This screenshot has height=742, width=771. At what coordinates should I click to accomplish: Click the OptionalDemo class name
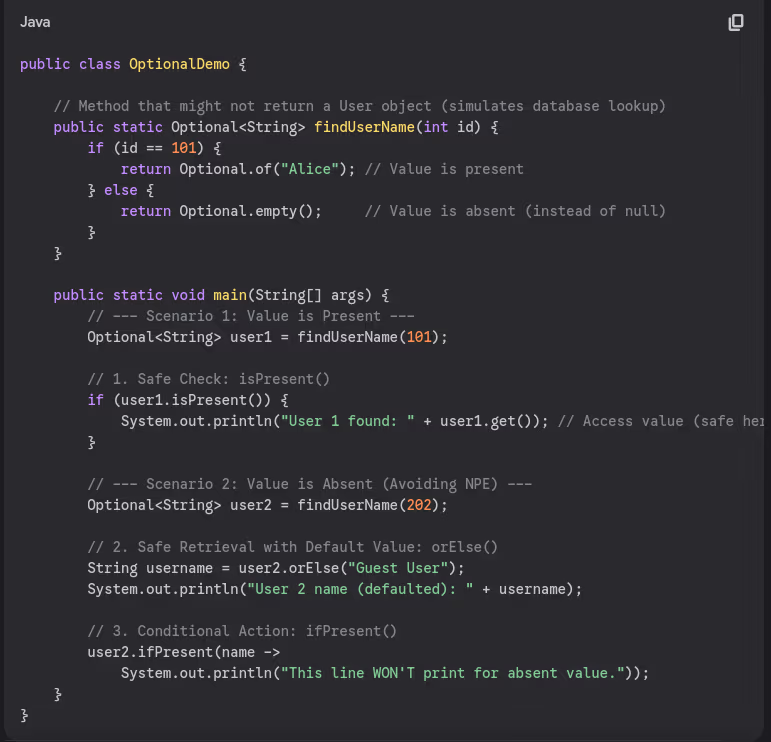tap(180, 64)
